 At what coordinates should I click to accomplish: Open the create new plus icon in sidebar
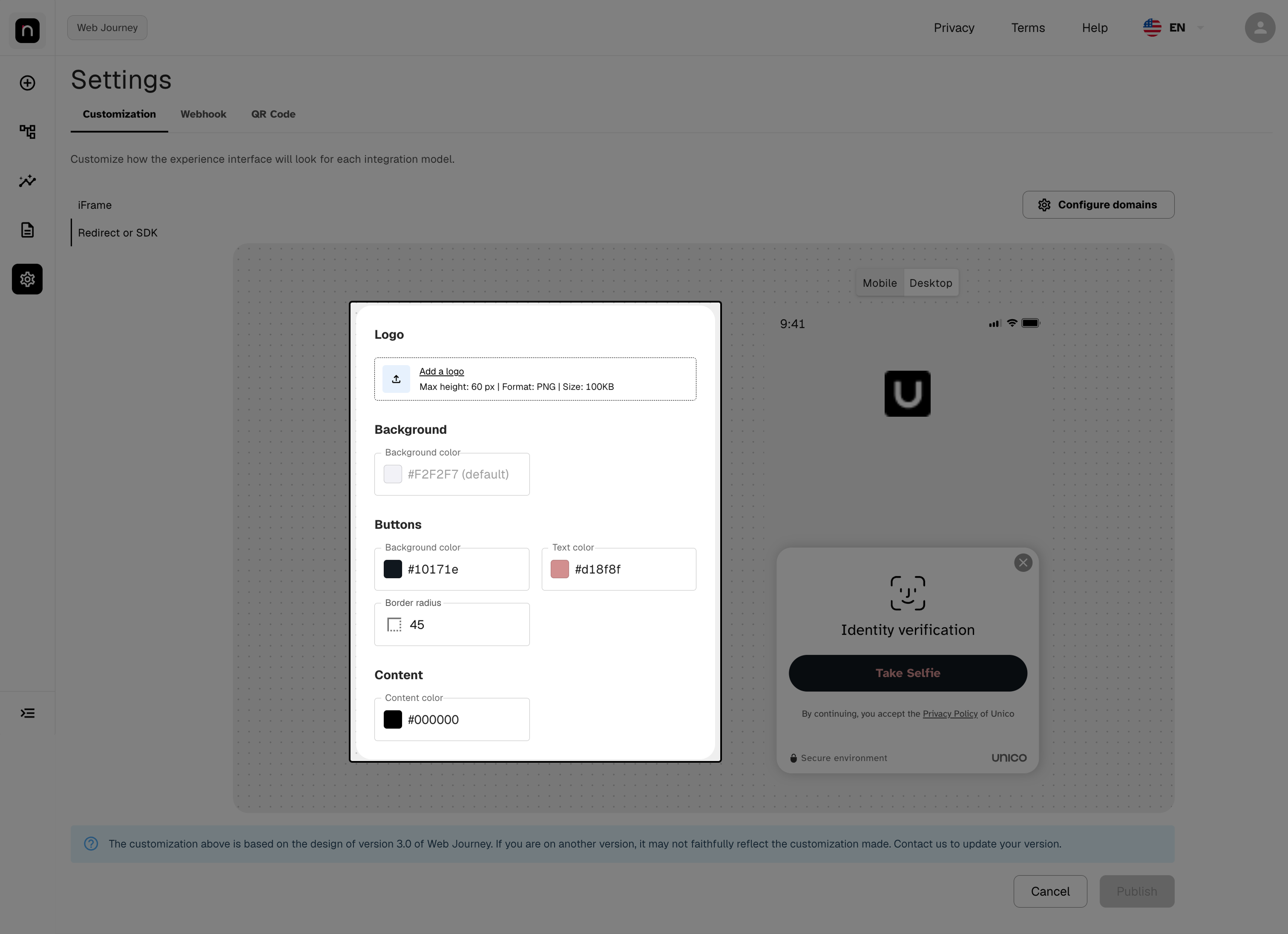coord(27,83)
